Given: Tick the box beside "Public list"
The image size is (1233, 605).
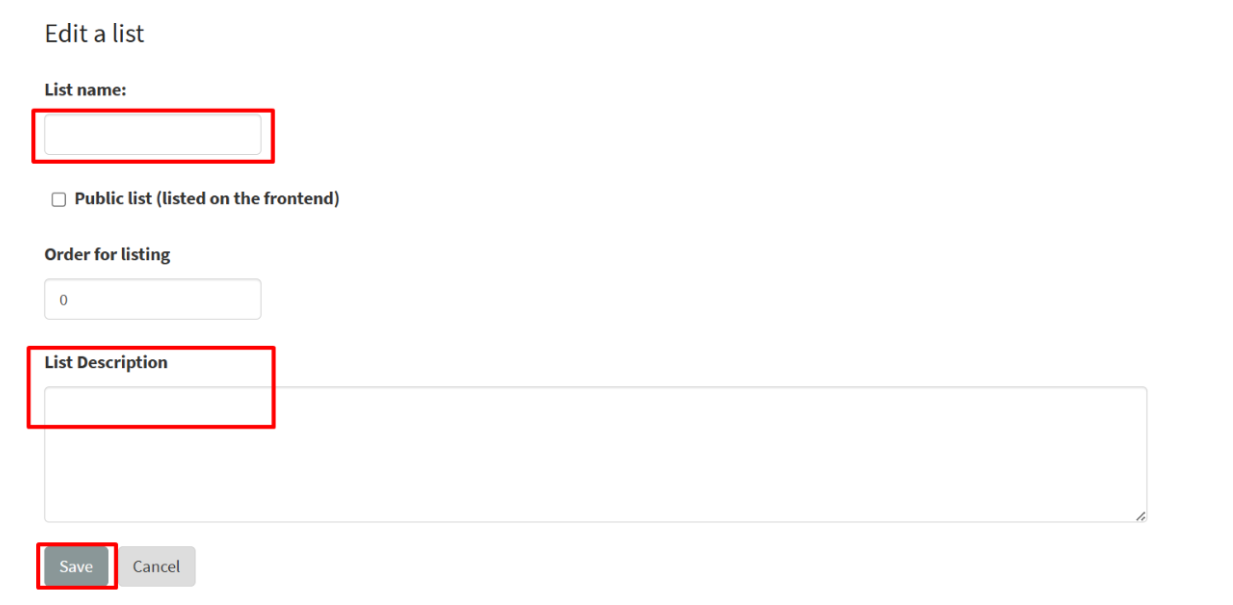Looking at the screenshot, I should 59,200.
